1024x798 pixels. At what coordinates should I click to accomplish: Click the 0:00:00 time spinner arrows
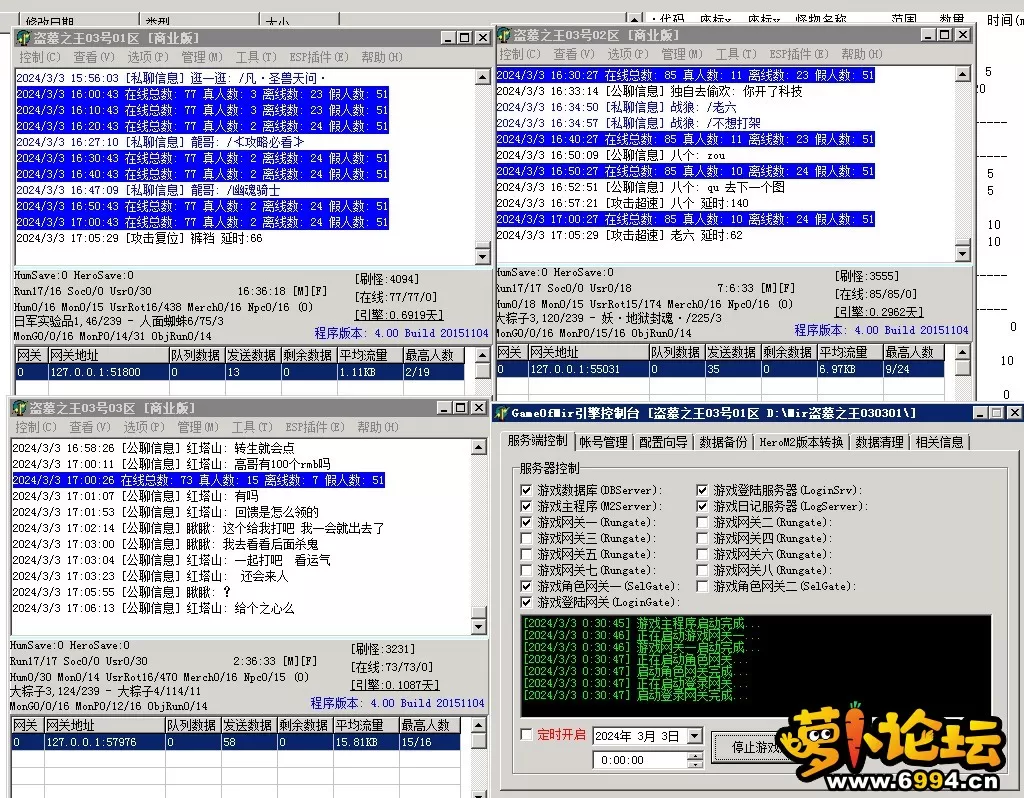pyautogui.click(x=695, y=760)
